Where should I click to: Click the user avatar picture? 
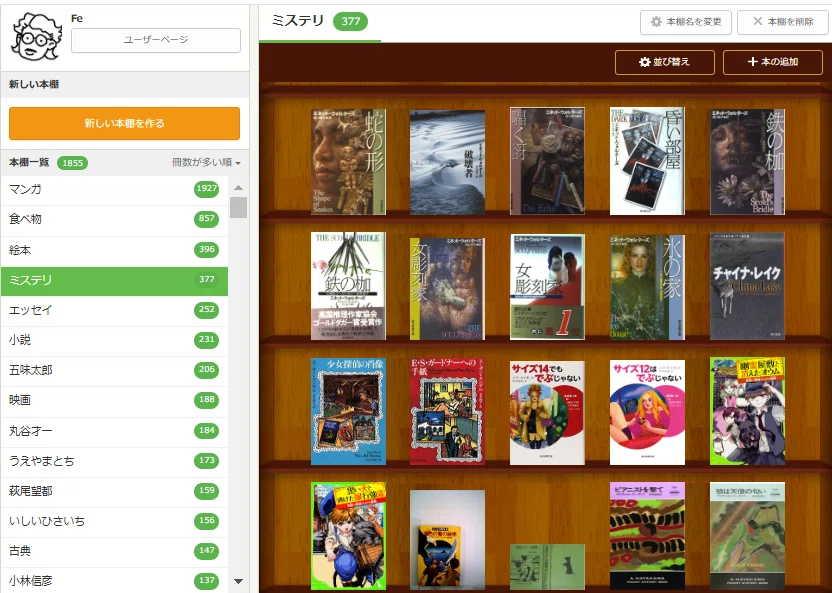pyautogui.click(x=36, y=37)
